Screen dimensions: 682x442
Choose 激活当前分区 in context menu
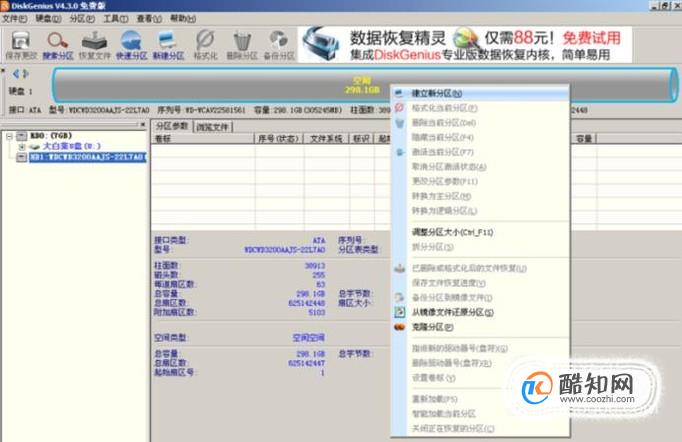click(480, 152)
